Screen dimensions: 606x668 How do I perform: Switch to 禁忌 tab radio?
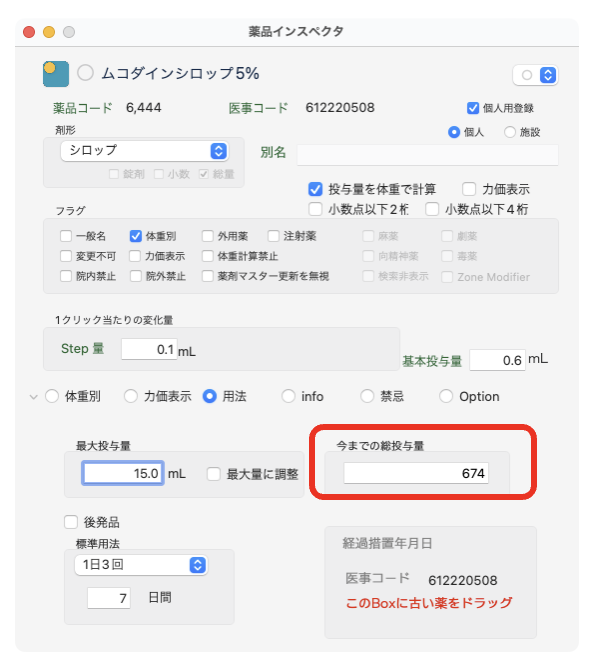(367, 396)
